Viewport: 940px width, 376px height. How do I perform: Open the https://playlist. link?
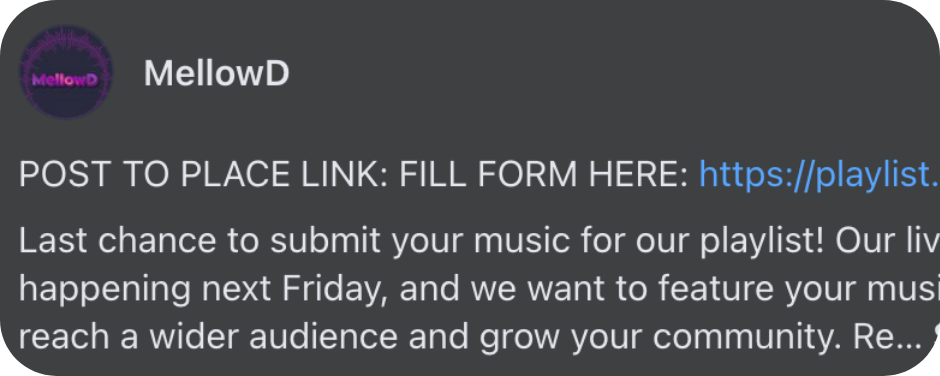[819, 175]
